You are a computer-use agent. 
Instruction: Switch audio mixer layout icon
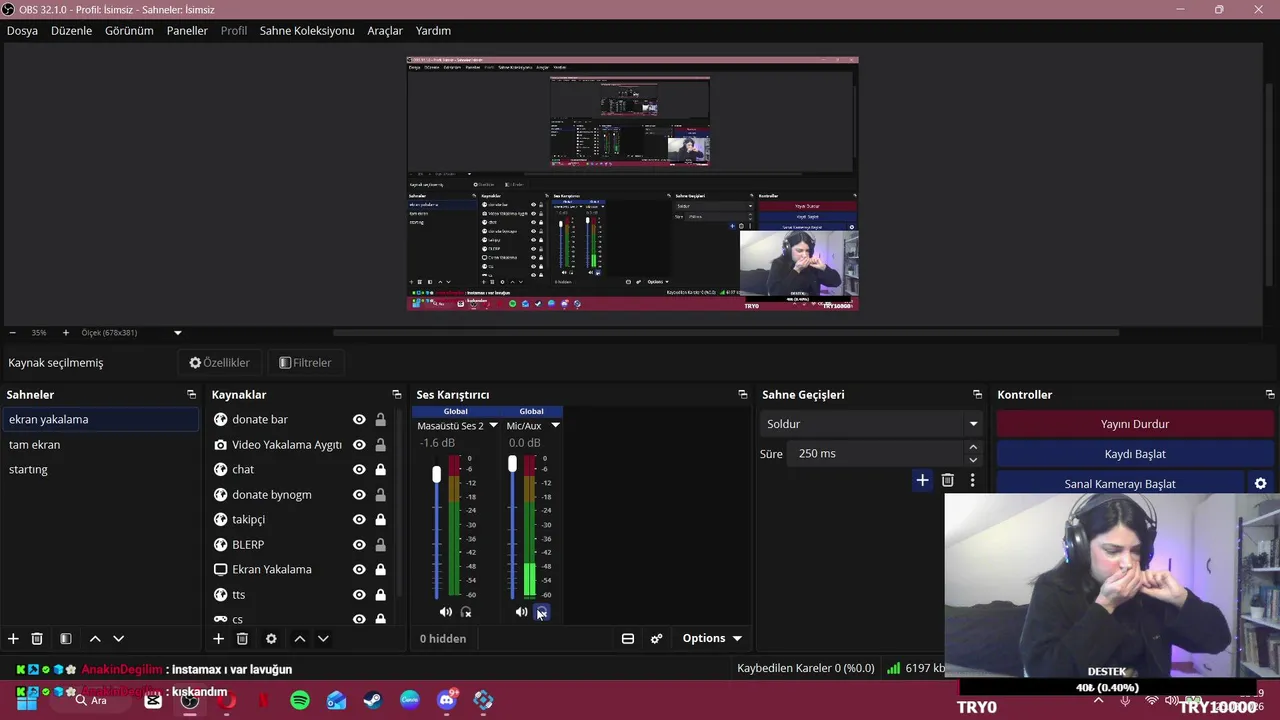(628, 638)
